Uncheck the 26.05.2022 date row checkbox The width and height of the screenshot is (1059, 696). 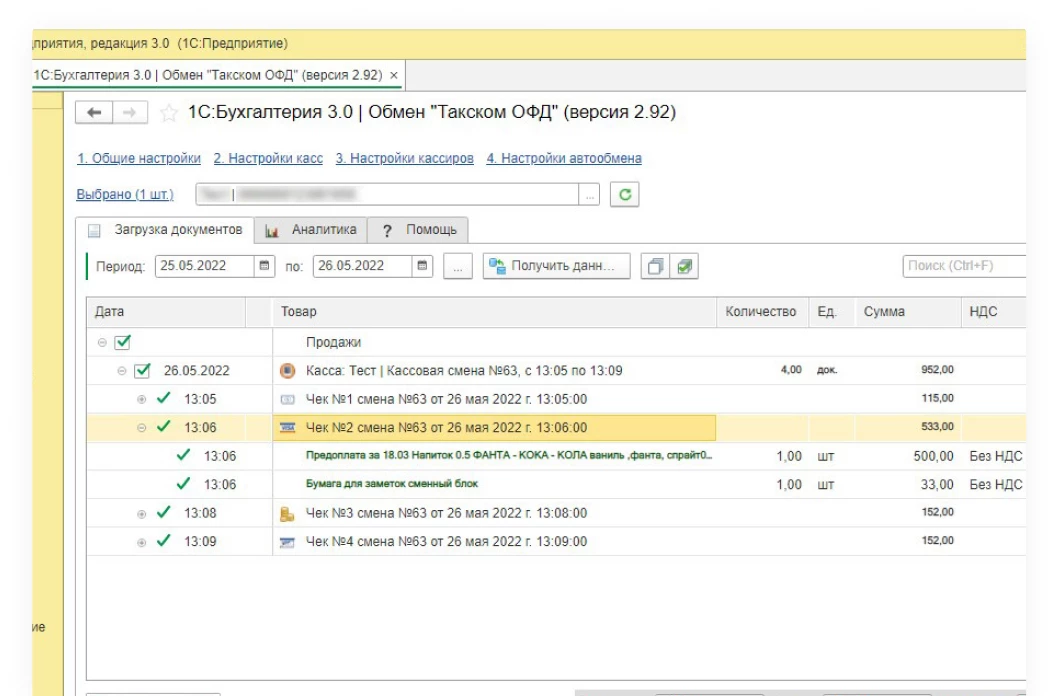coord(142,370)
